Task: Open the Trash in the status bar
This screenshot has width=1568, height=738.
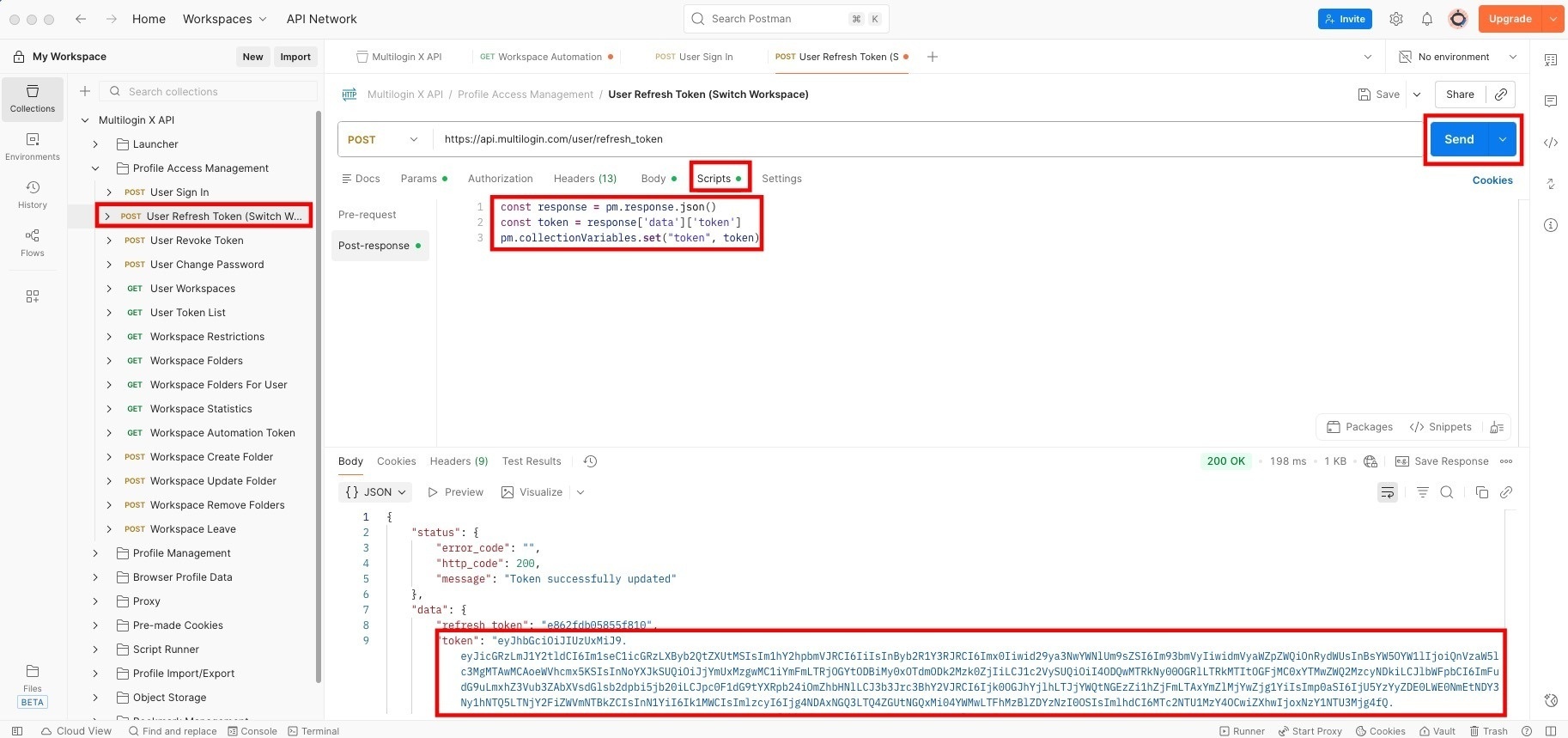Action: [x=1488, y=731]
